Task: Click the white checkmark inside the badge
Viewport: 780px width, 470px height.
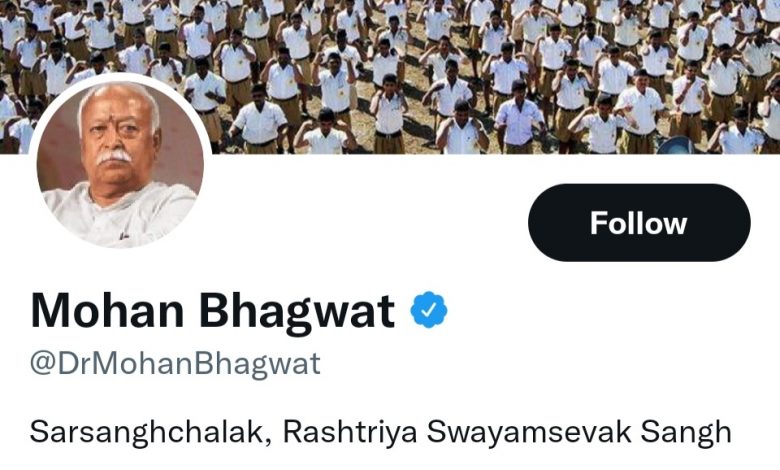Action: (429, 310)
